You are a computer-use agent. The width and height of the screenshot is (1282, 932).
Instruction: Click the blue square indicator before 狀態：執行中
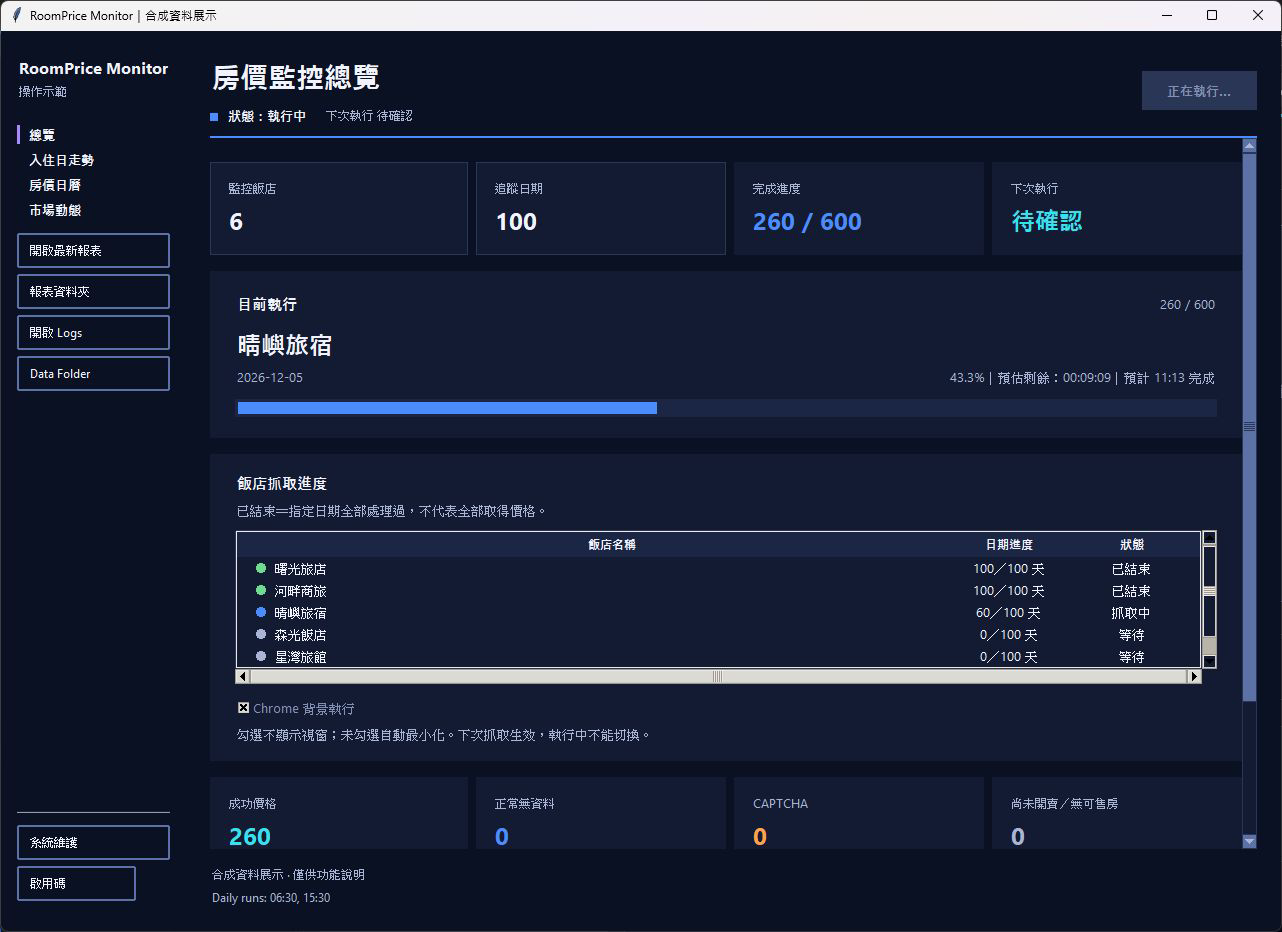[214, 117]
